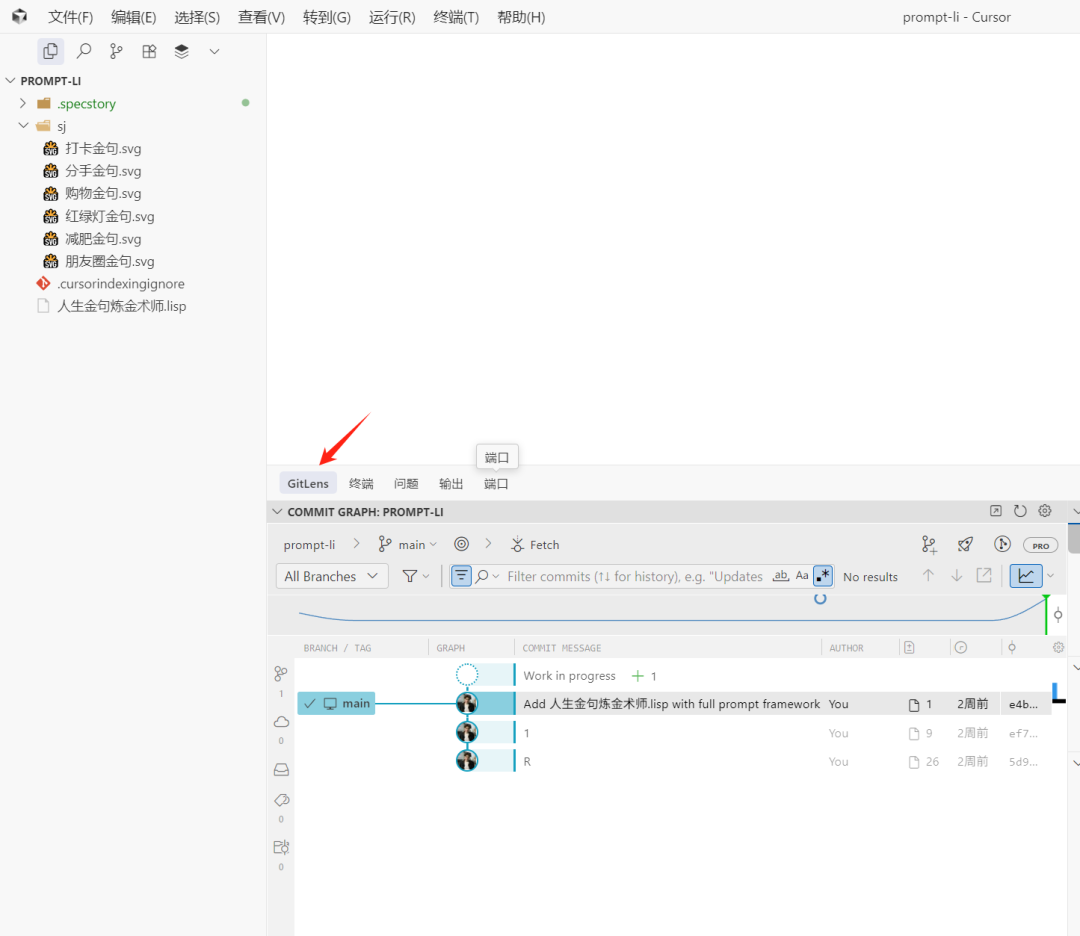The image size is (1080, 936).
Task: Open minimap options chevron
Action: [1050, 576]
